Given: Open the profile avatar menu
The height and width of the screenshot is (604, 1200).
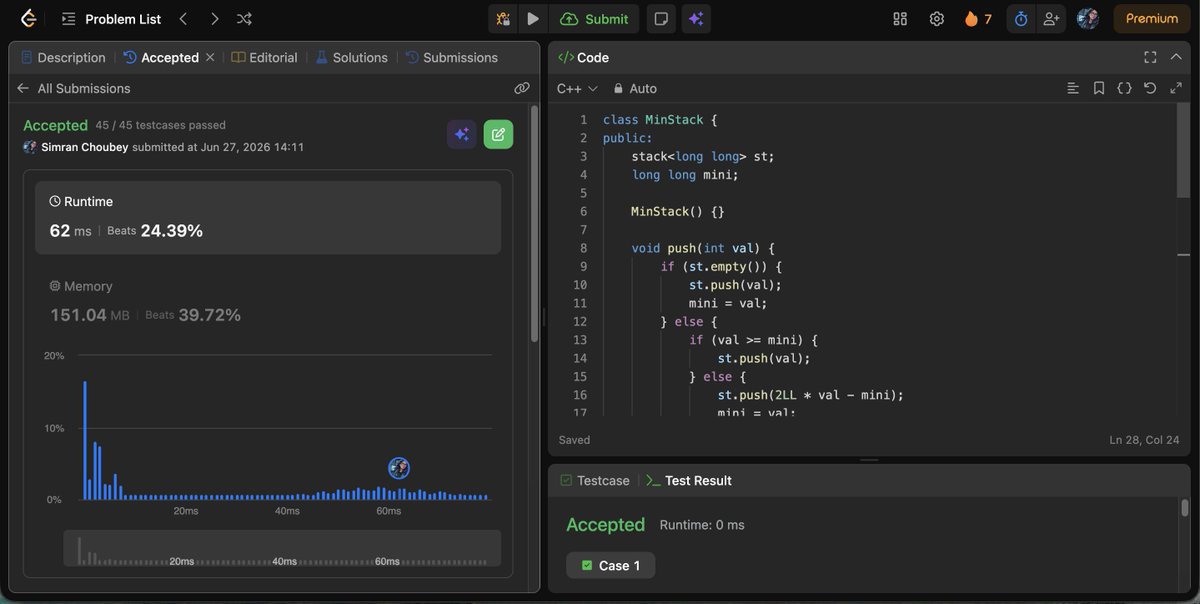Looking at the screenshot, I should point(1088,19).
